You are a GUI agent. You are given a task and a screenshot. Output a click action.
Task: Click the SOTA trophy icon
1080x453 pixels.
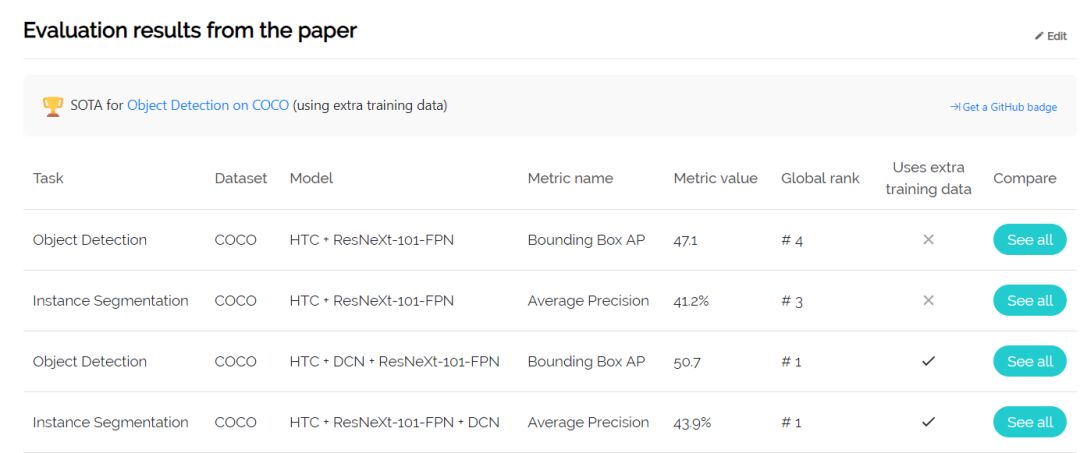coord(53,106)
